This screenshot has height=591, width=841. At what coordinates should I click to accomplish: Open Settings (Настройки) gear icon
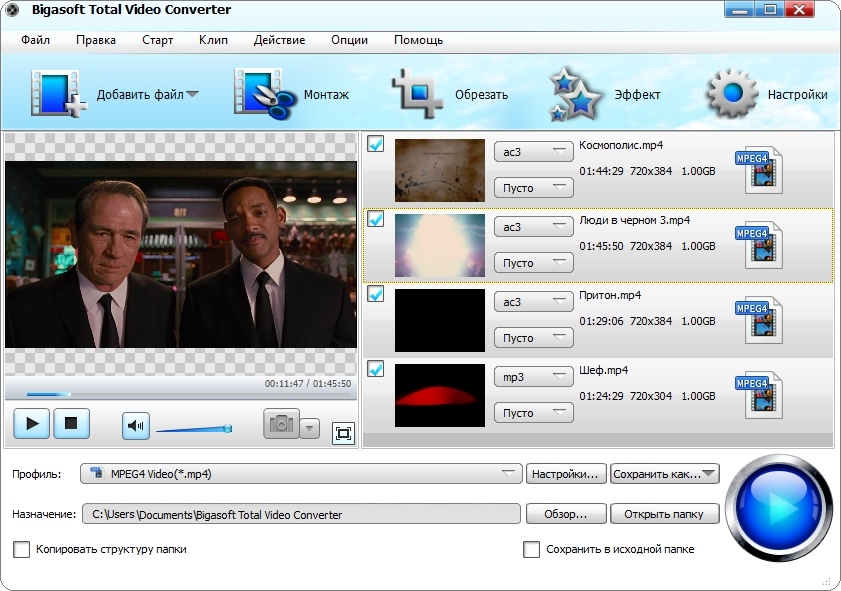coord(733,95)
